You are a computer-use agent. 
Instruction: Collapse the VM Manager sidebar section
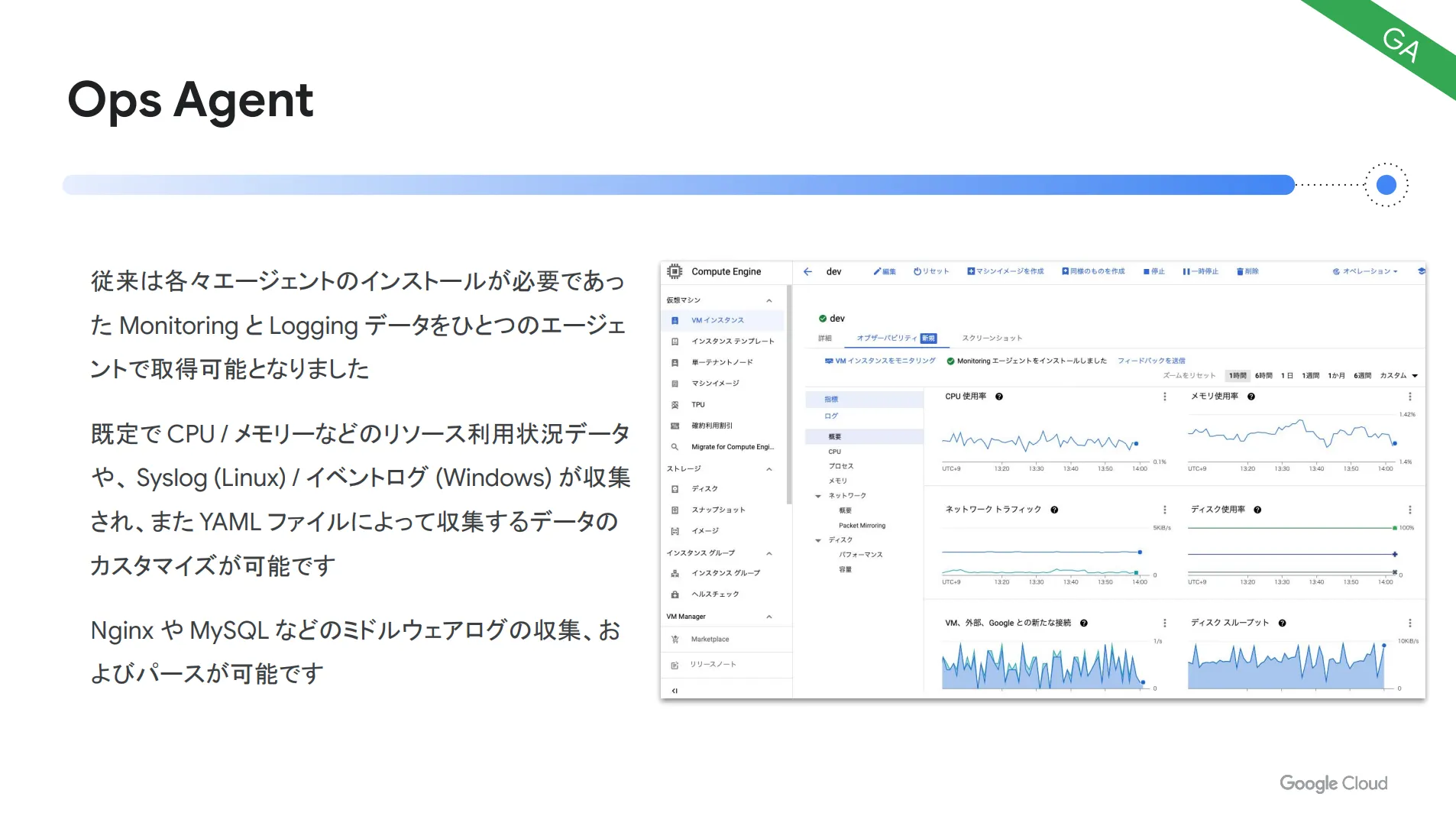[769, 617]
